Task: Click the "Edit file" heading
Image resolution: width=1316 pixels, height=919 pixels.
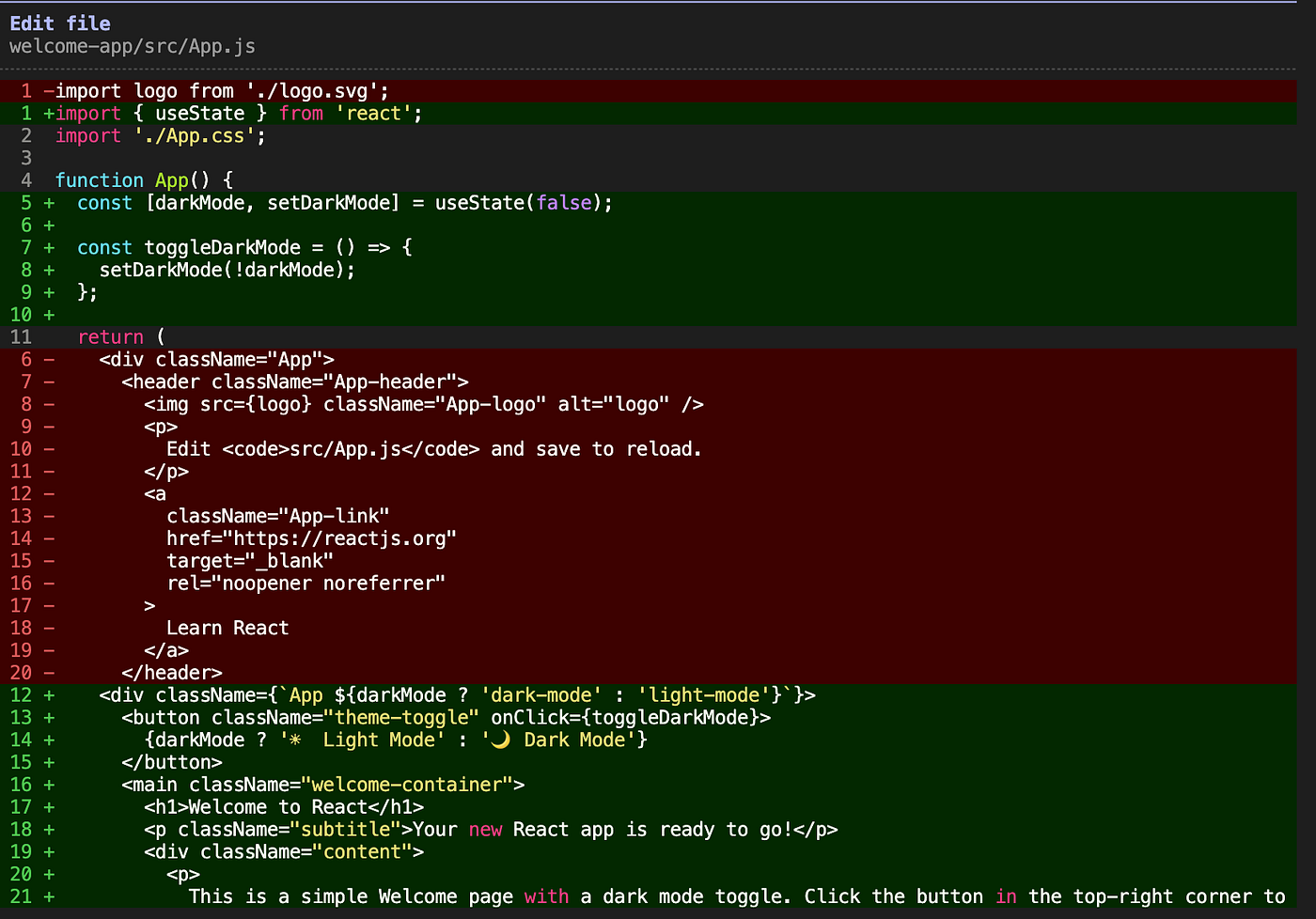Action: [x=60, y=23]
